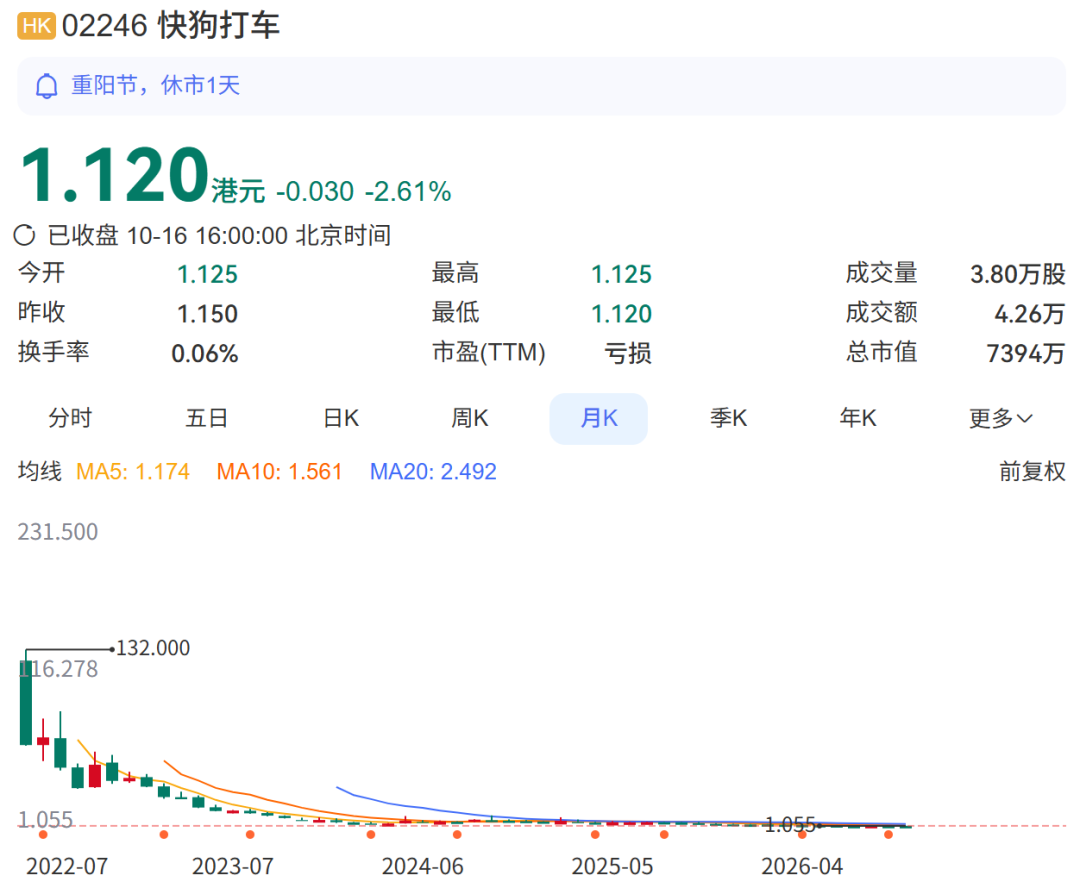Click the orange event dot above 2022-07
Image resolution: width=1080 pixels, height=888 pixels.
(x=43, y=835)
